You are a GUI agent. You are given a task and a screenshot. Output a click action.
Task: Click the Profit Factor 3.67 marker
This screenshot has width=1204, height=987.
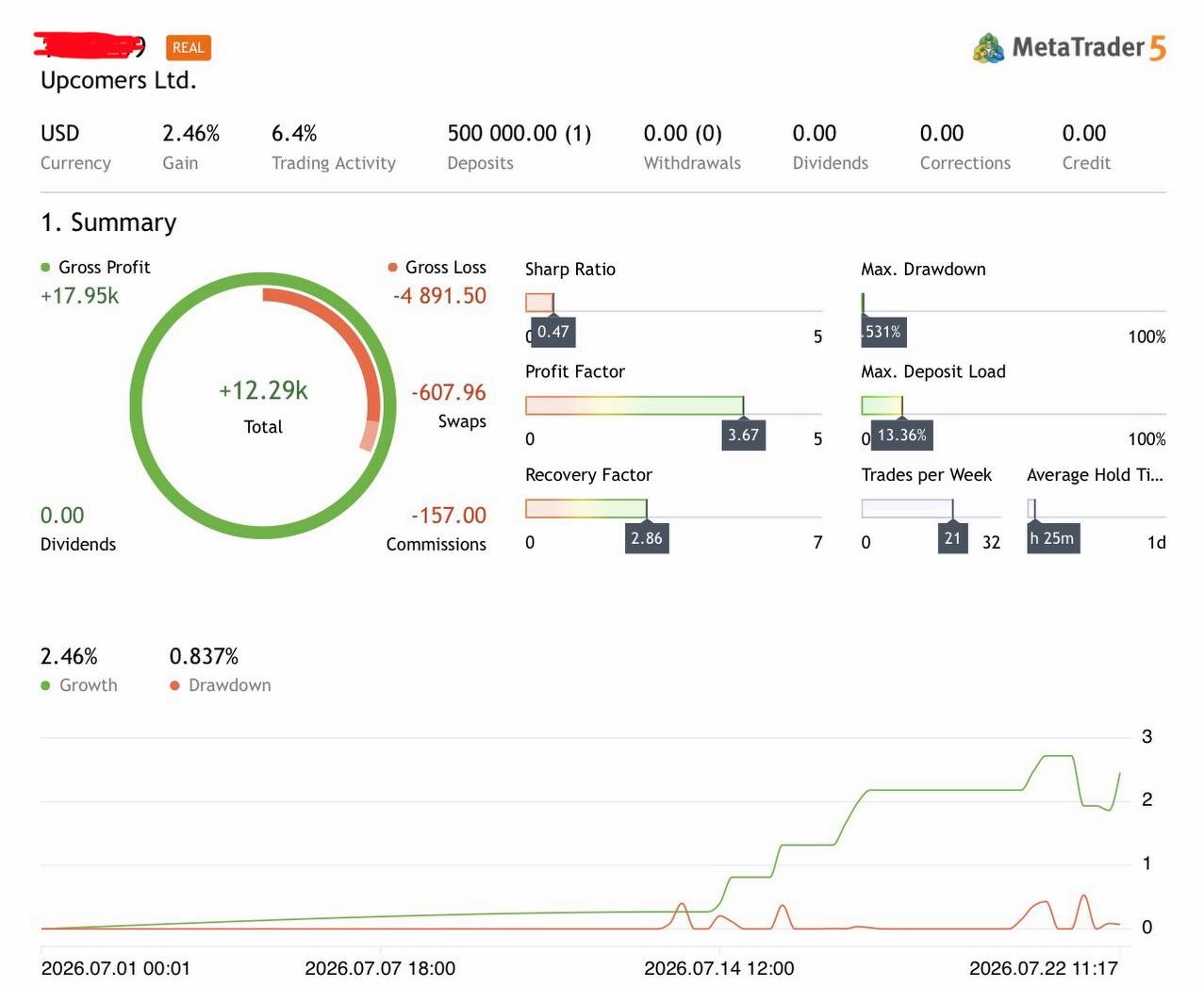coord(743,435)
